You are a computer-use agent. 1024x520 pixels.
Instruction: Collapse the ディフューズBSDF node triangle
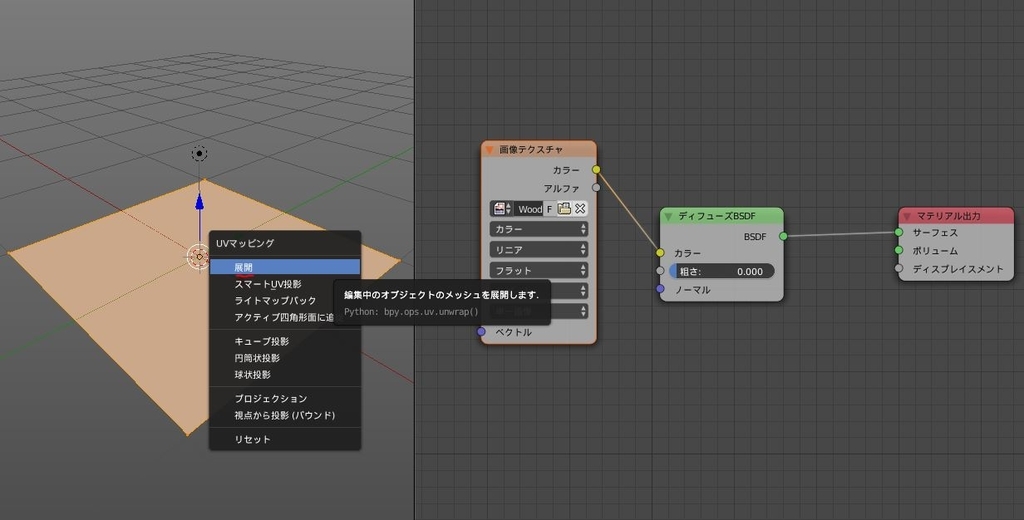click(x=668, y=216)
